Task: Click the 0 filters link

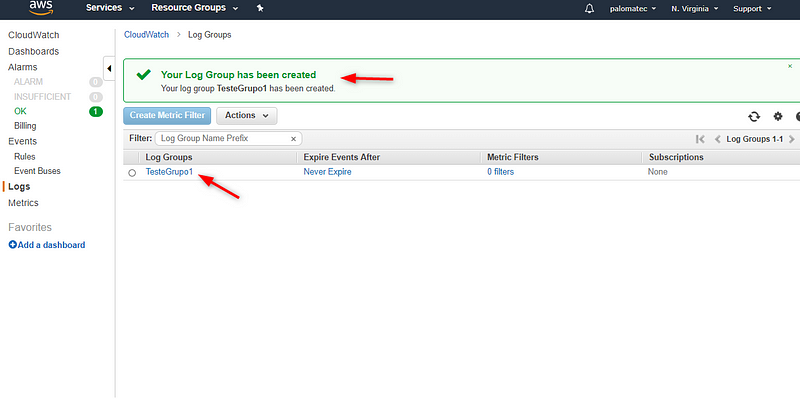Action: (x=501, y=172)
